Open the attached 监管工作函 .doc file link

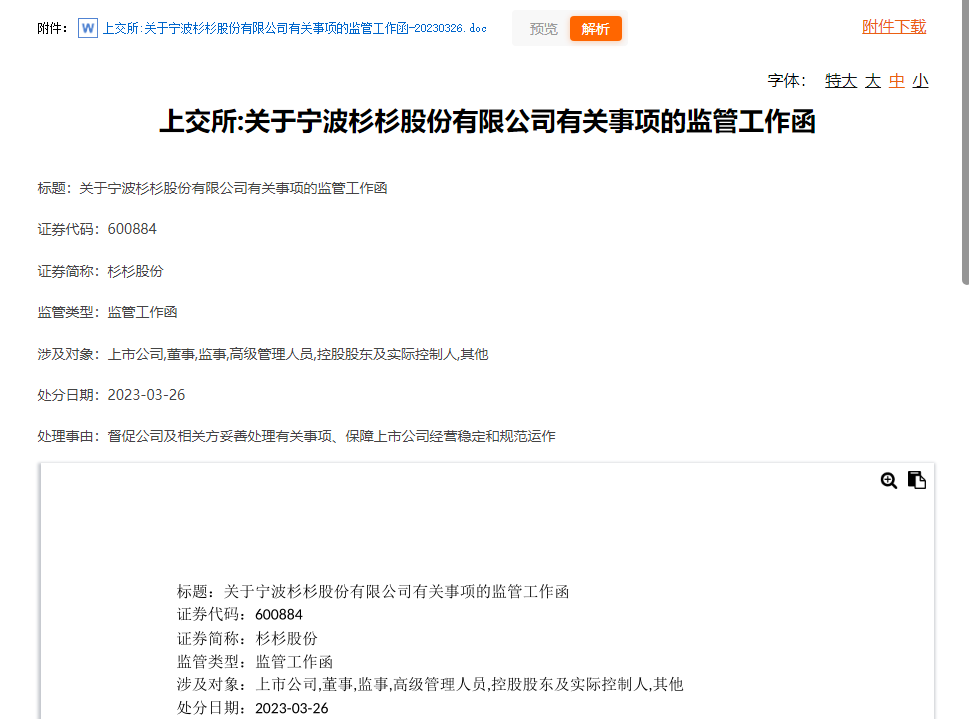[295, 28]
